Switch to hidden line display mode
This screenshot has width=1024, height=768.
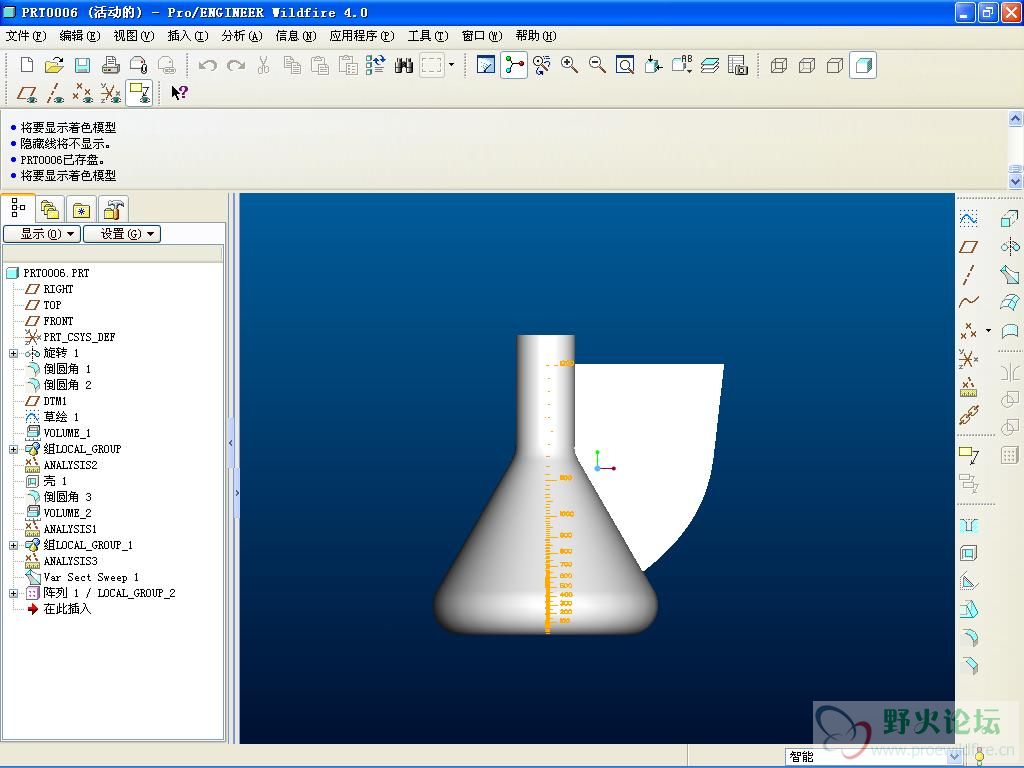(x=807, y=65)
